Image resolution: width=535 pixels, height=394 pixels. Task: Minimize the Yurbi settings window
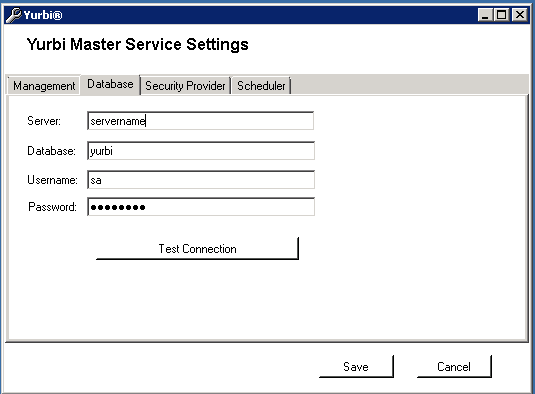pyautogui.click(x=485, y=15)
